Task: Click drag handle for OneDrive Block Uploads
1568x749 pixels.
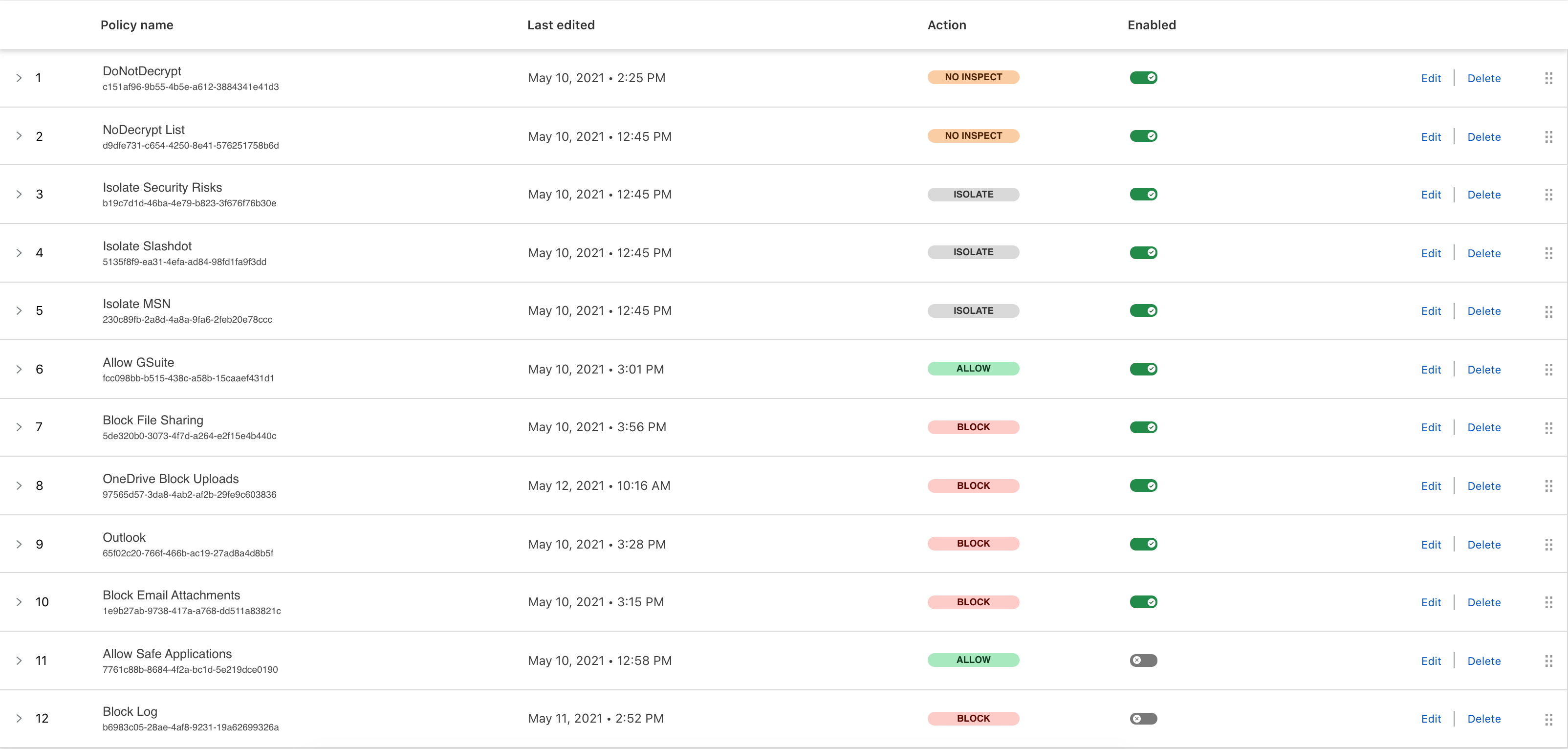Action: point(1548,486)
